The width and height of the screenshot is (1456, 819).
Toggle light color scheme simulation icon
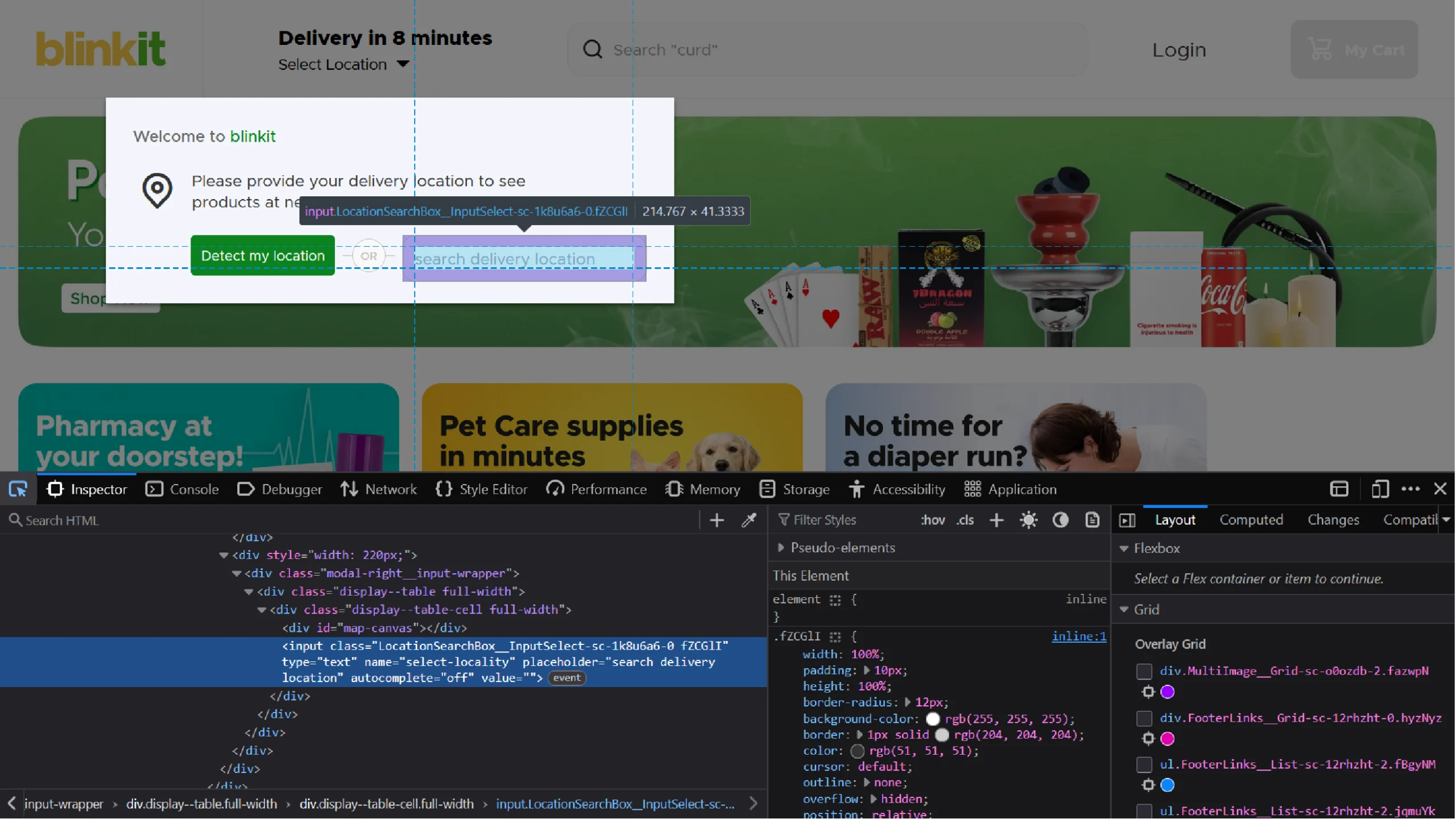tap(1029, 520)
